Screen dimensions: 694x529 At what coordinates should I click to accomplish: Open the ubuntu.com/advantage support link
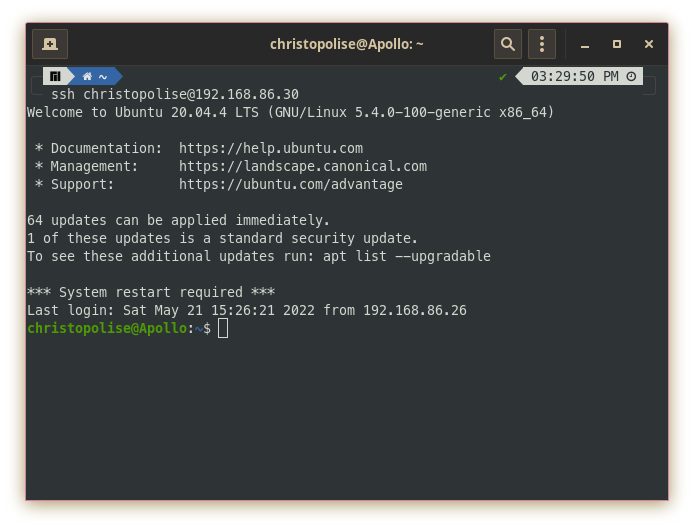[291, 184]
